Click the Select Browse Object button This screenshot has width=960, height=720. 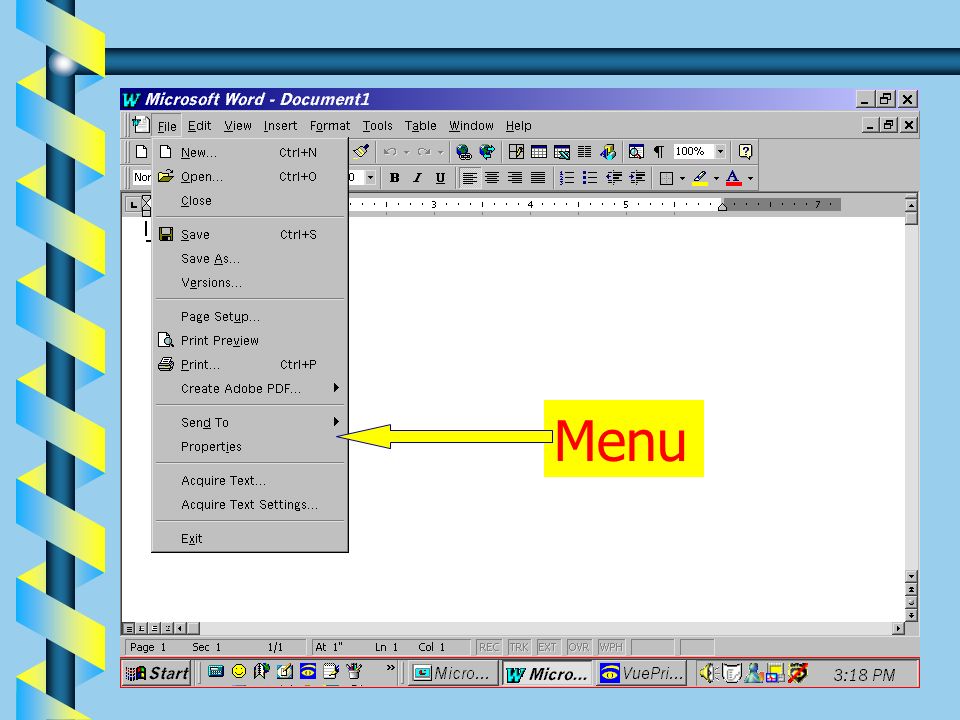click(911, 602)
